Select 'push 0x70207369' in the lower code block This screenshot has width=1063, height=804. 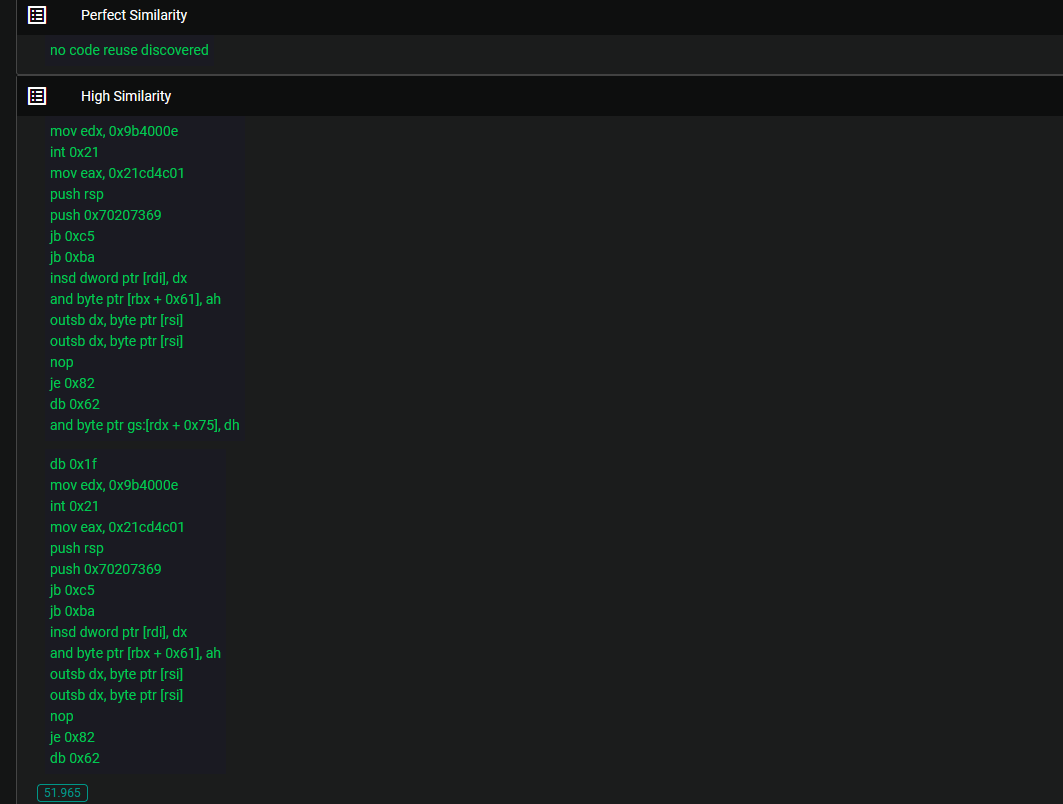click(x=105, y=569)
